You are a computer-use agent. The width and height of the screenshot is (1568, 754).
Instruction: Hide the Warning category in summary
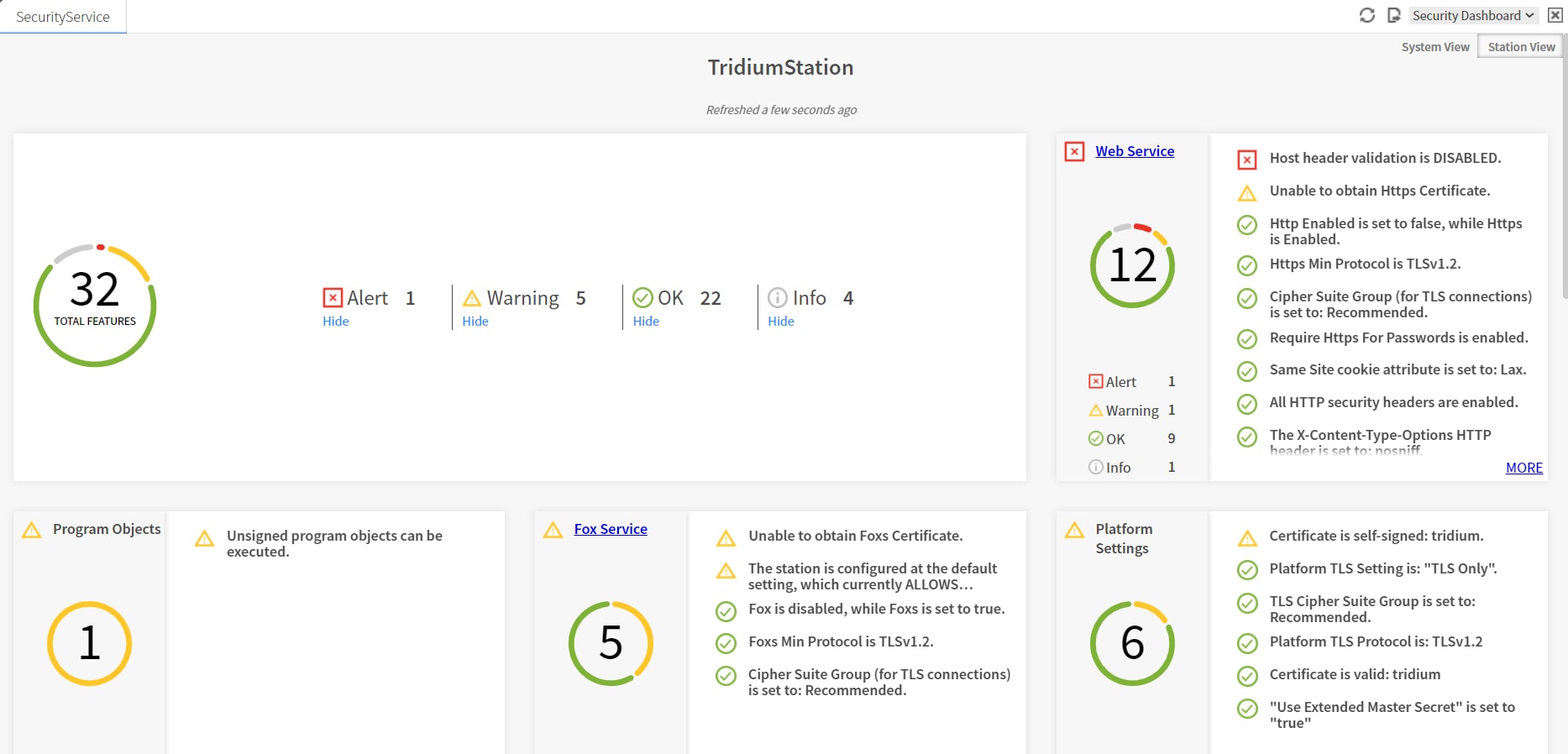point(475,321)
